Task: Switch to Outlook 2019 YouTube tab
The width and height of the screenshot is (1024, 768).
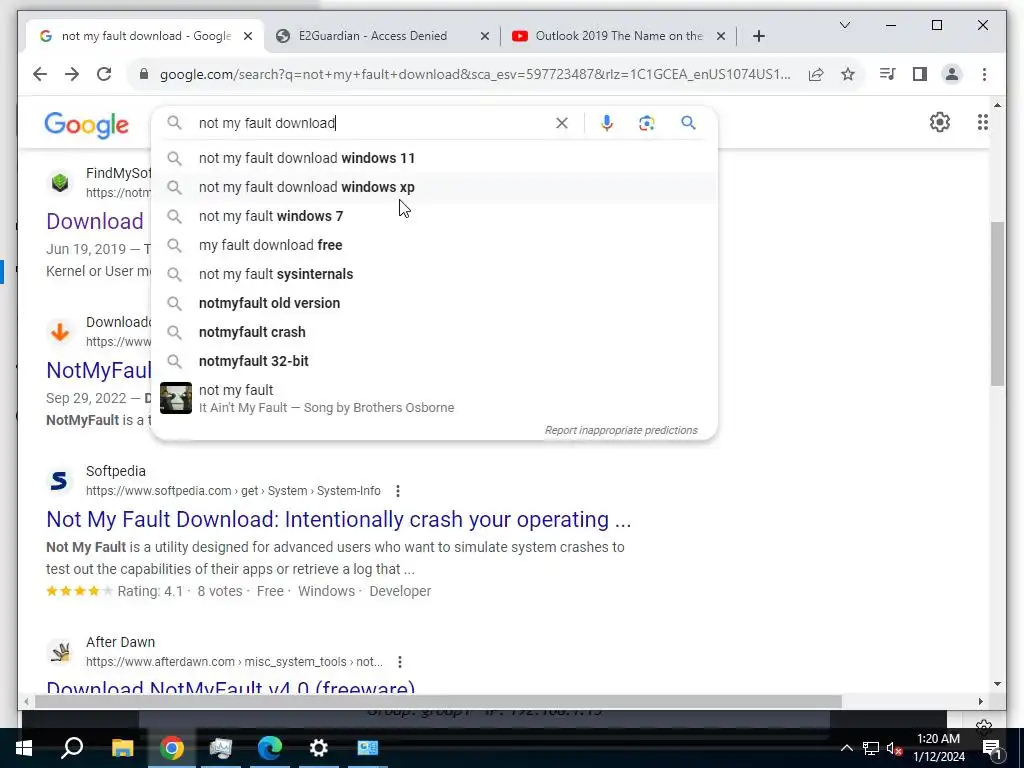Action: (x=618, y=36)
